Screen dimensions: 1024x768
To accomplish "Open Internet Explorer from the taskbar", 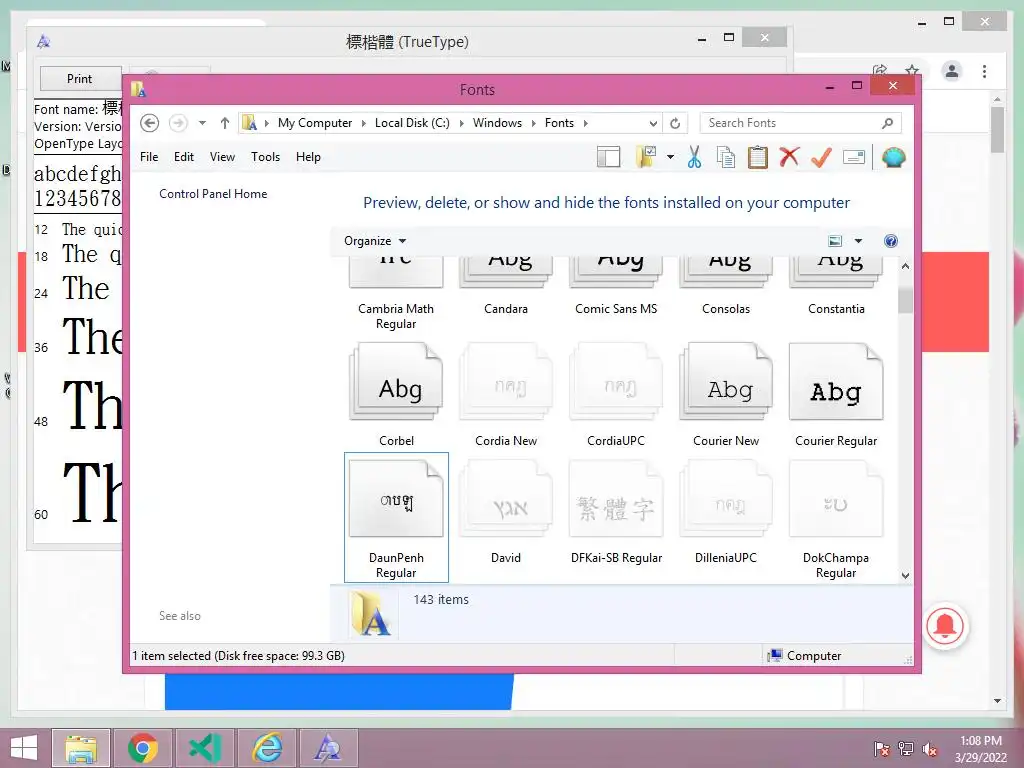I will tap(266, 748).
